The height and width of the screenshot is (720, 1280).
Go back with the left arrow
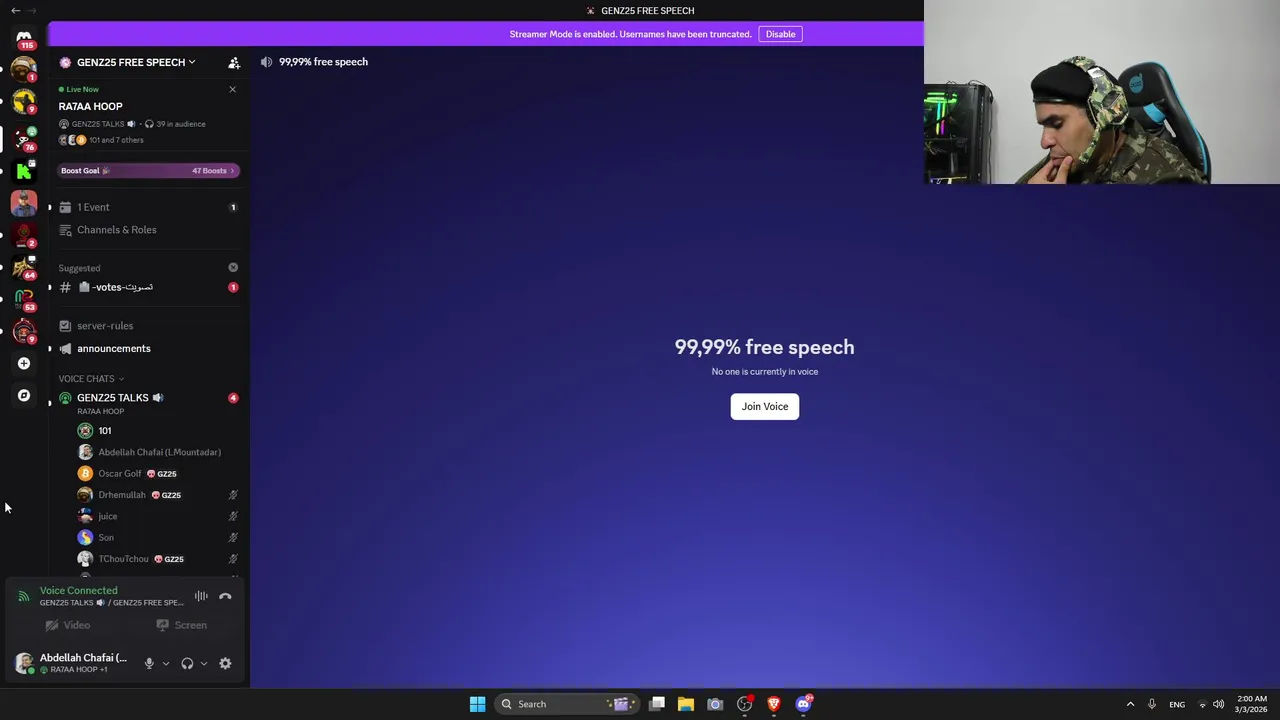tap(15, 10)
